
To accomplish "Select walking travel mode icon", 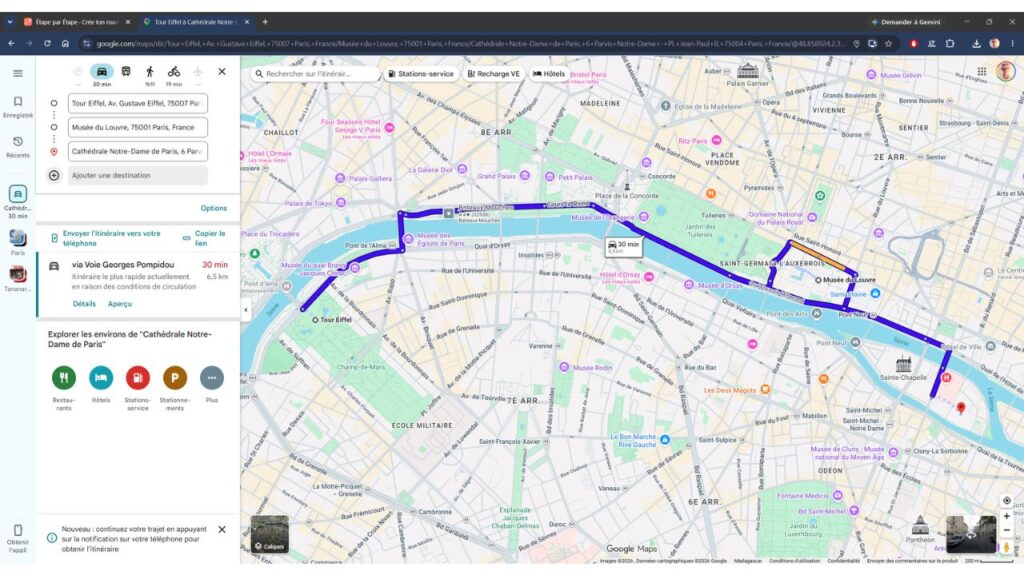I will click(150, 72).
